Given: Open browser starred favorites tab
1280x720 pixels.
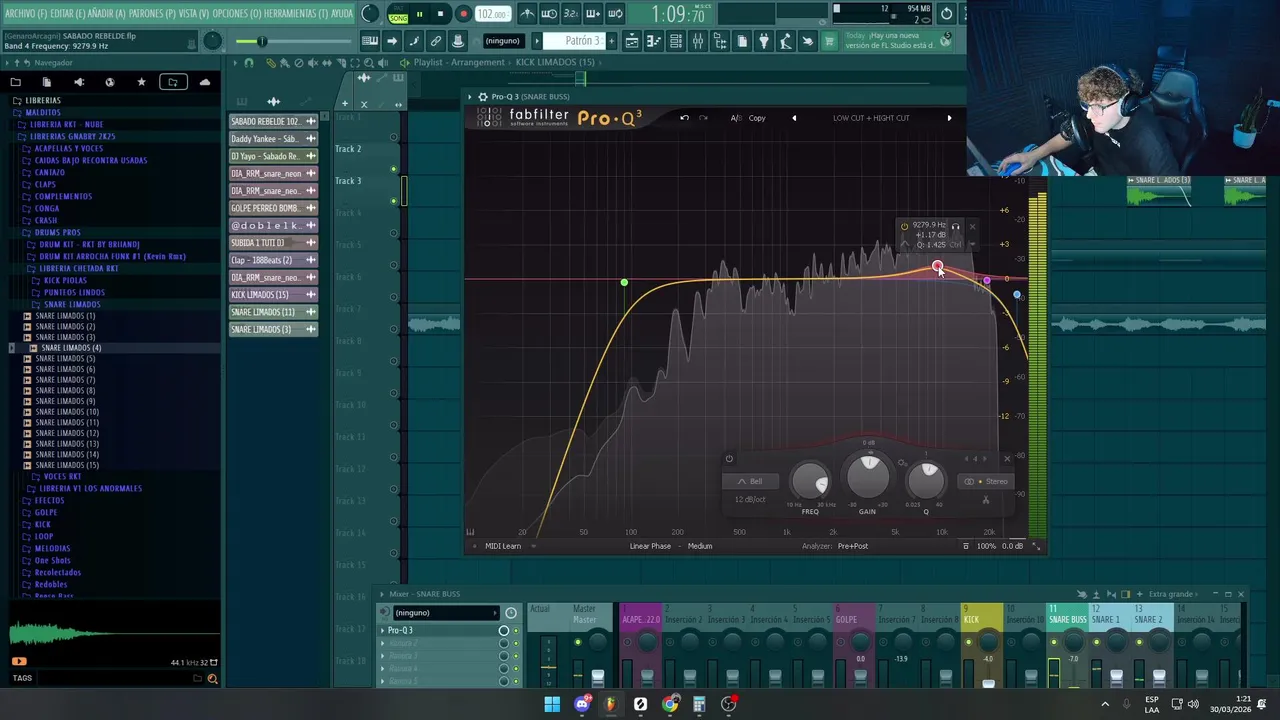Looking at the screenshot, I should [141, 82].
